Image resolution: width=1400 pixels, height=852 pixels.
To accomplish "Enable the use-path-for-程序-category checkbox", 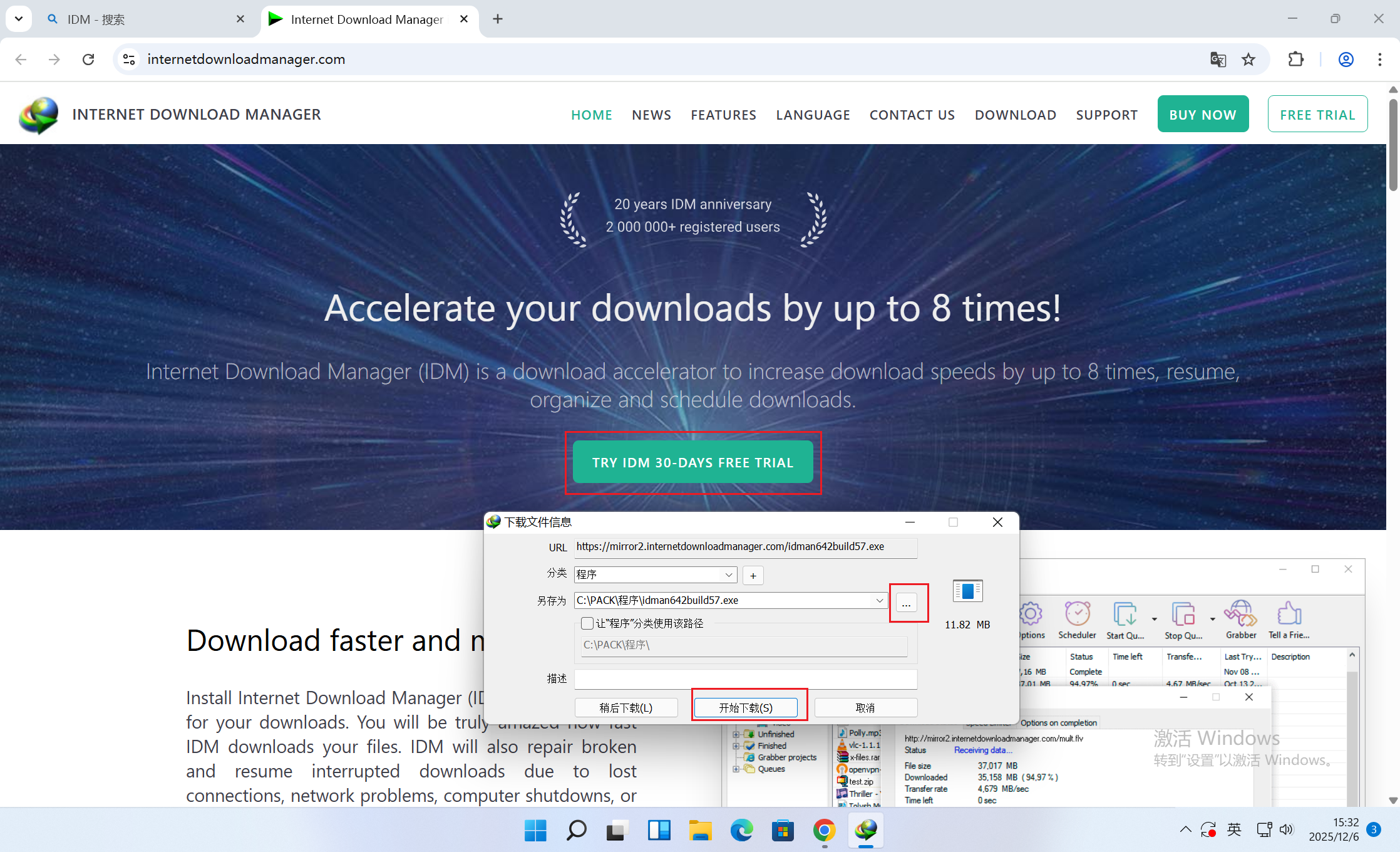I will 587,623.
